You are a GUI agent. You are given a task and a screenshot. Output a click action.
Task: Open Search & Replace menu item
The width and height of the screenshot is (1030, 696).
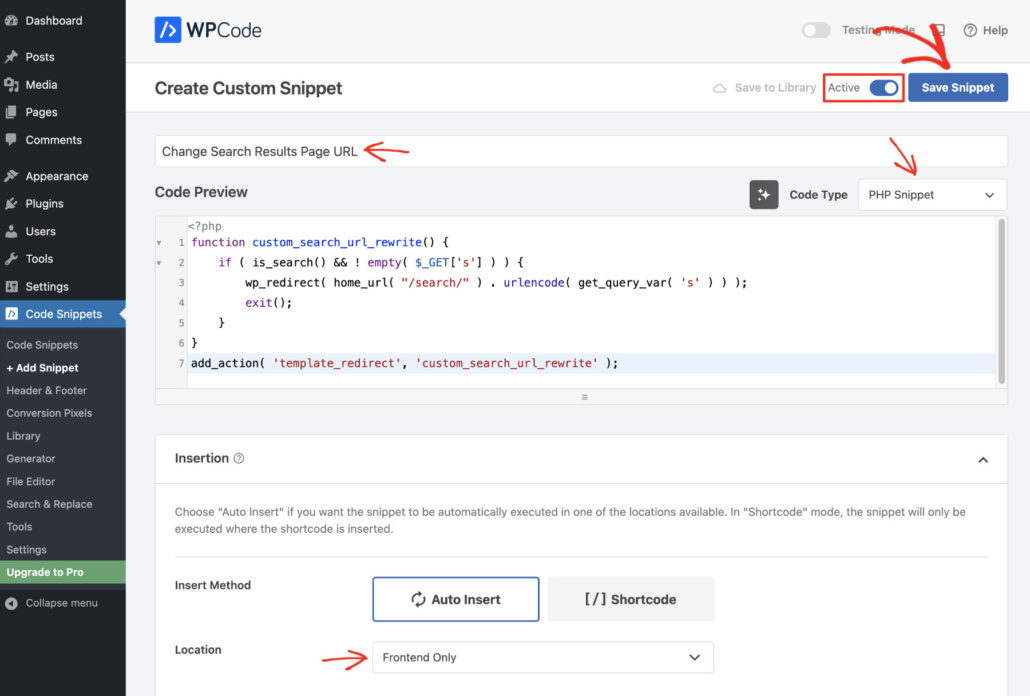(49, 504)
